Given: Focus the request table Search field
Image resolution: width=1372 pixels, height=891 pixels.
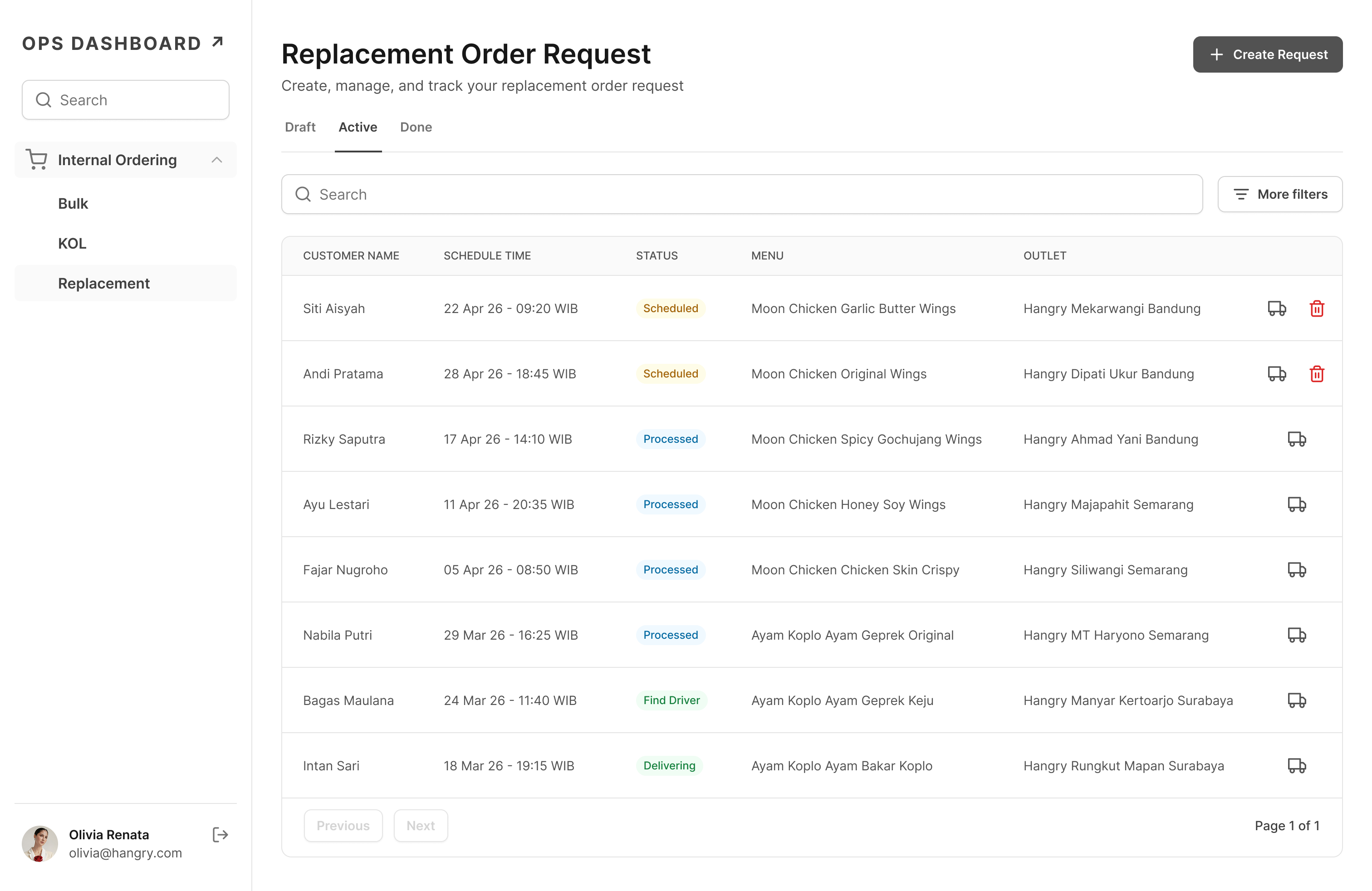Looking at the screenshot, I should click(x=742, y=194).
